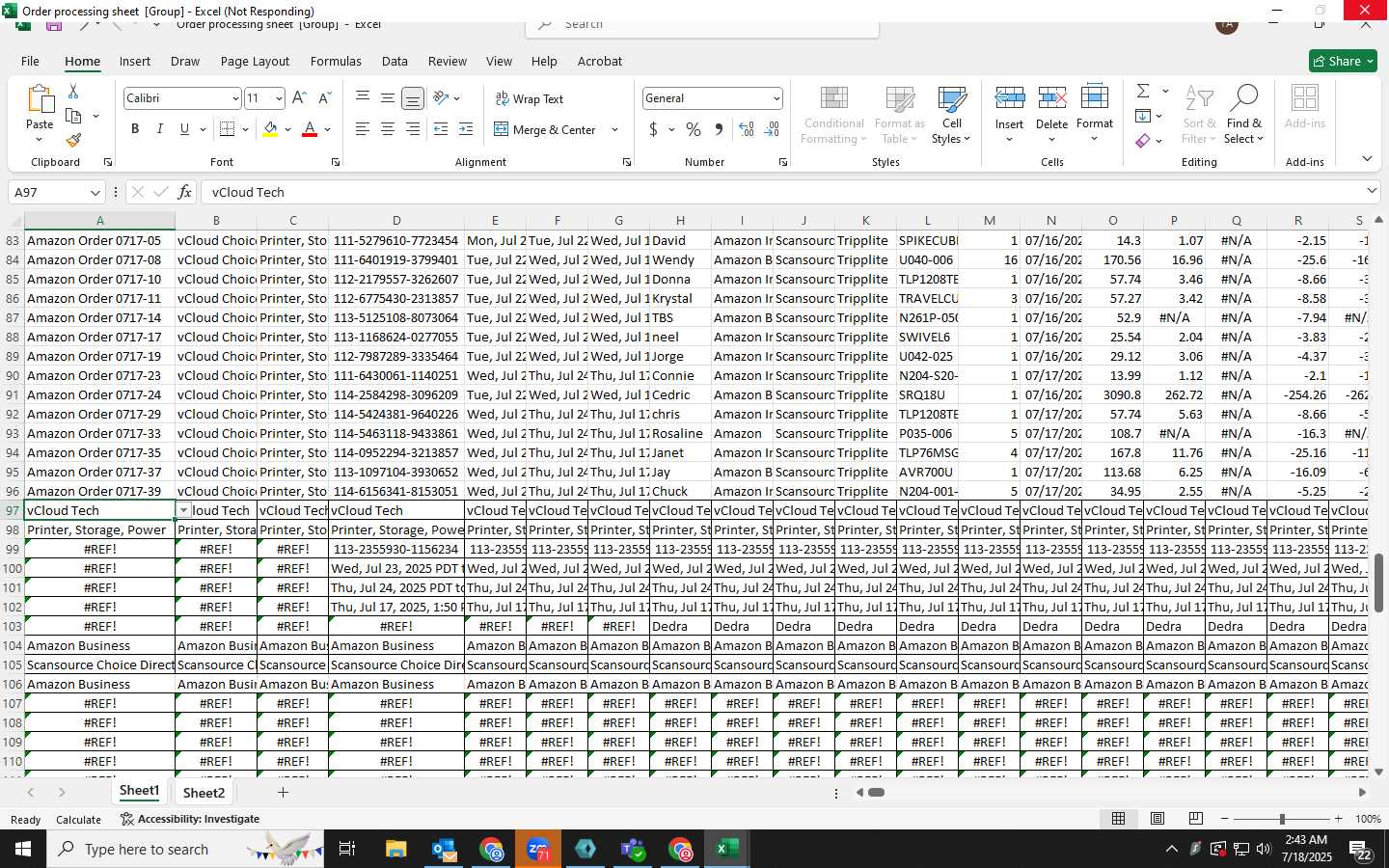Toggle Bold formatting
Image resolution: width=1389 pixels, height=868 pixels.
tap(135, 129)
